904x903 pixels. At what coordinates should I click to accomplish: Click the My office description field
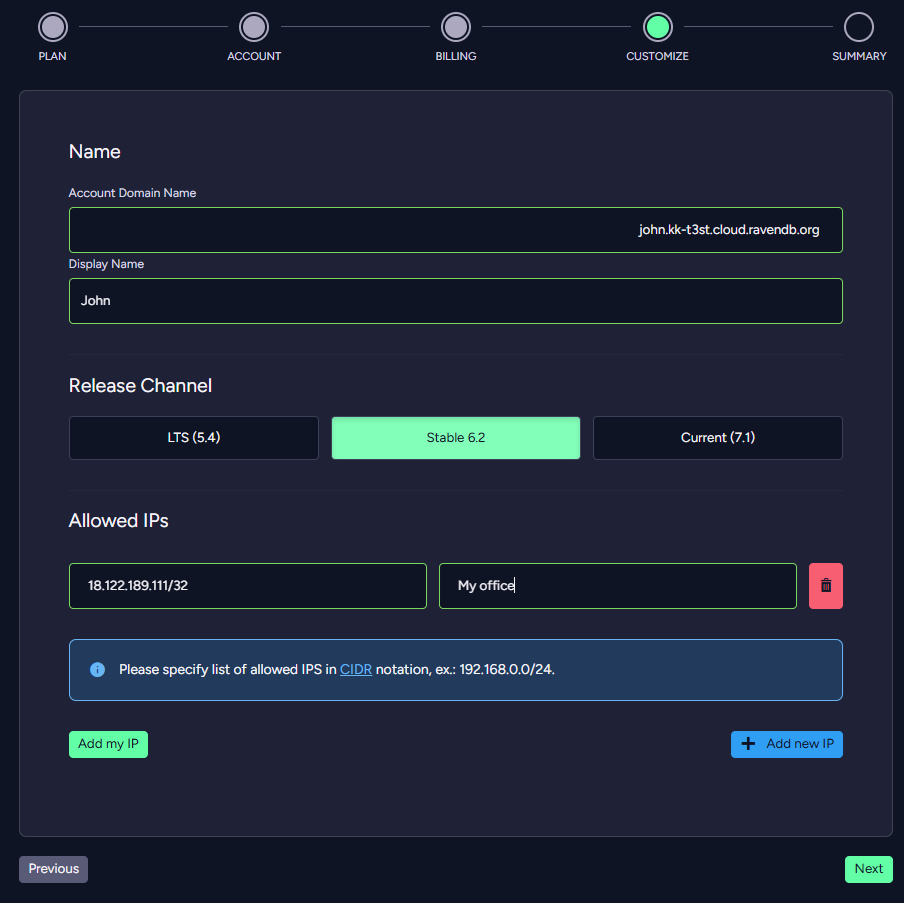pos(617,586)
